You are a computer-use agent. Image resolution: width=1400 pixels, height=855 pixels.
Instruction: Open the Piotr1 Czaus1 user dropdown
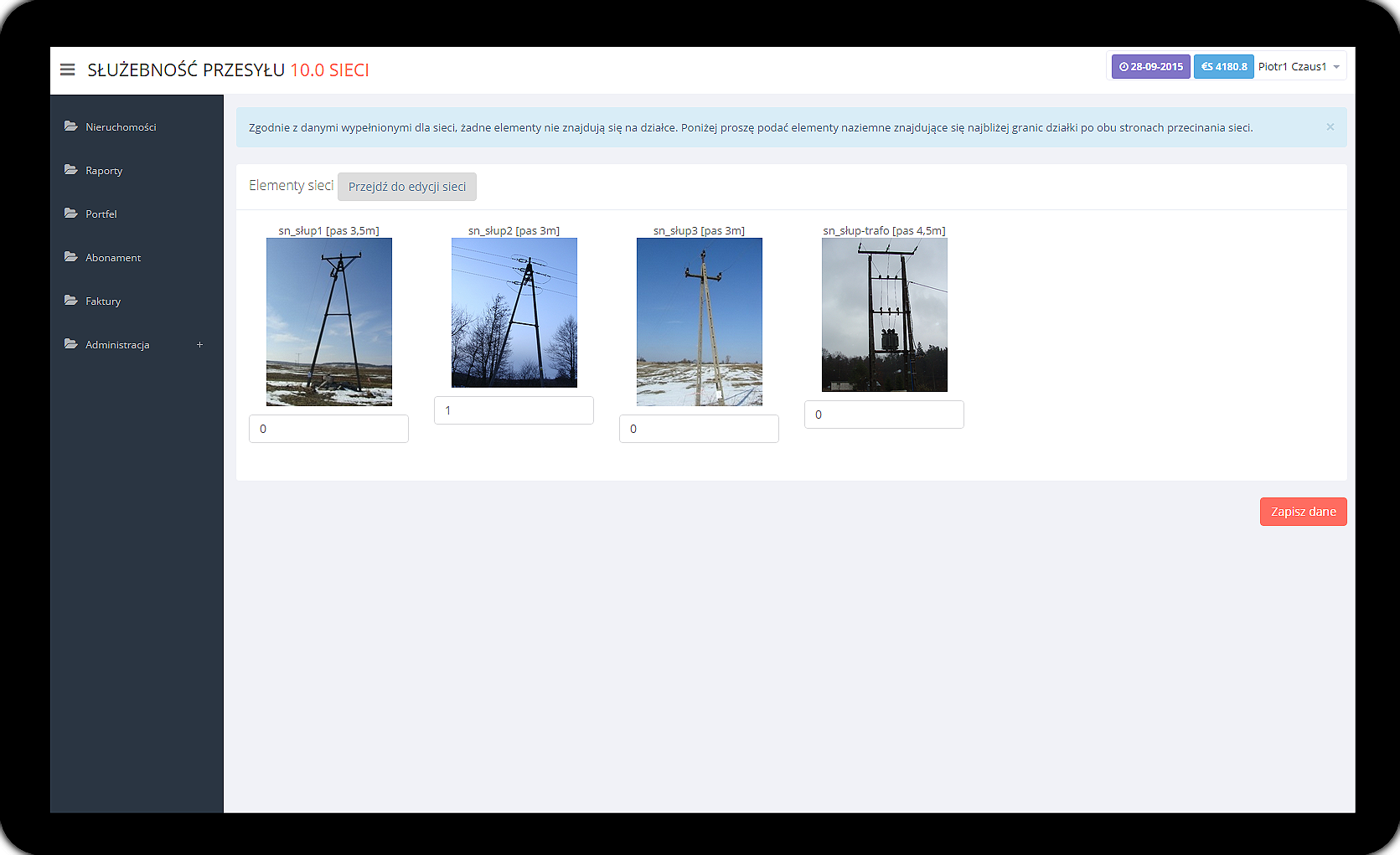coord(1299,67)
